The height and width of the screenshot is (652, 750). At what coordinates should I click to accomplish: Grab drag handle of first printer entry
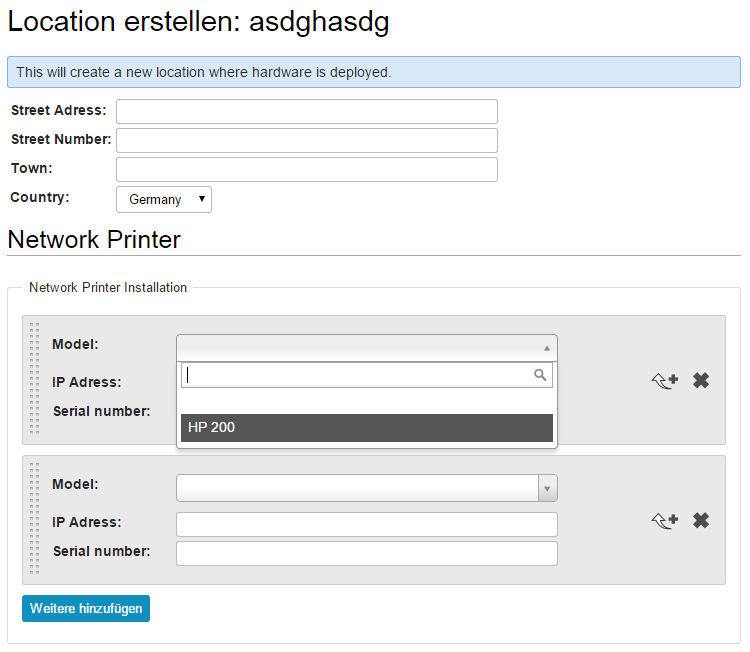click(x=34, y=379)
